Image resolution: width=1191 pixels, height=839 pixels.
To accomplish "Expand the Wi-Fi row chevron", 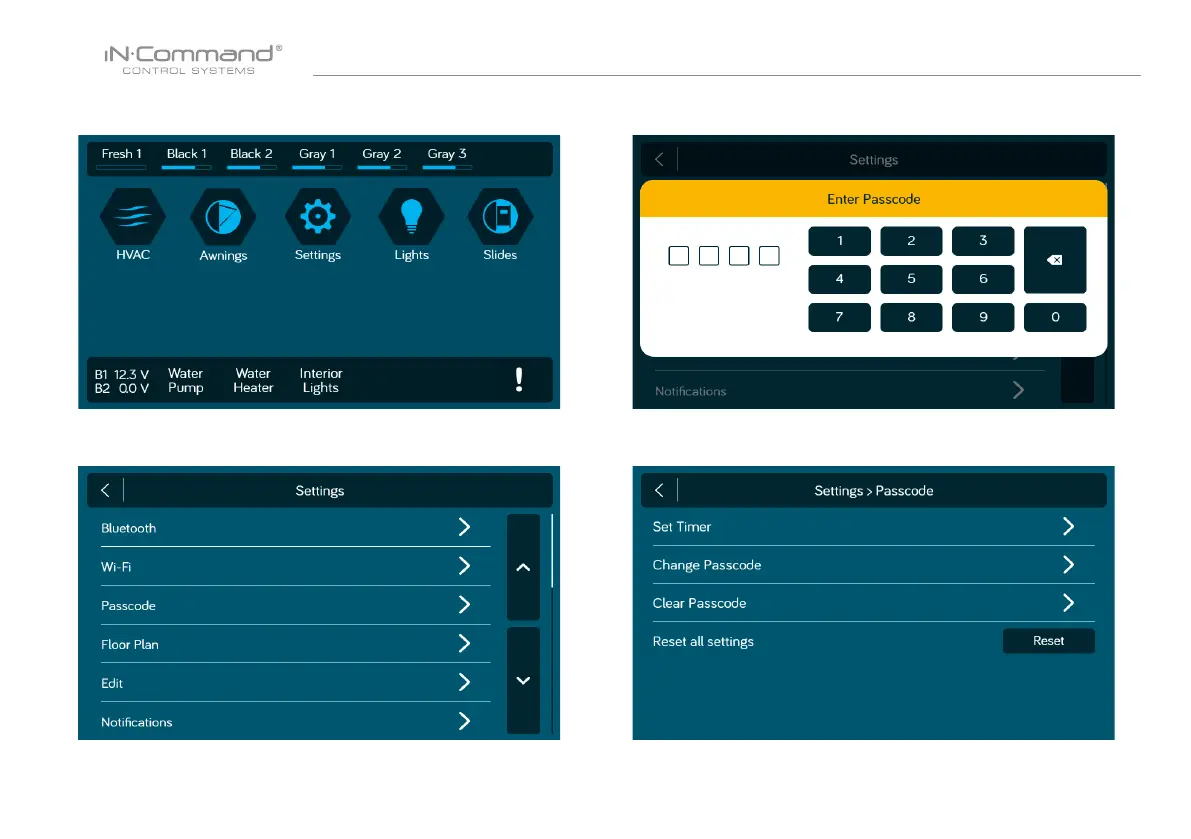I will [x=464, y=566].
